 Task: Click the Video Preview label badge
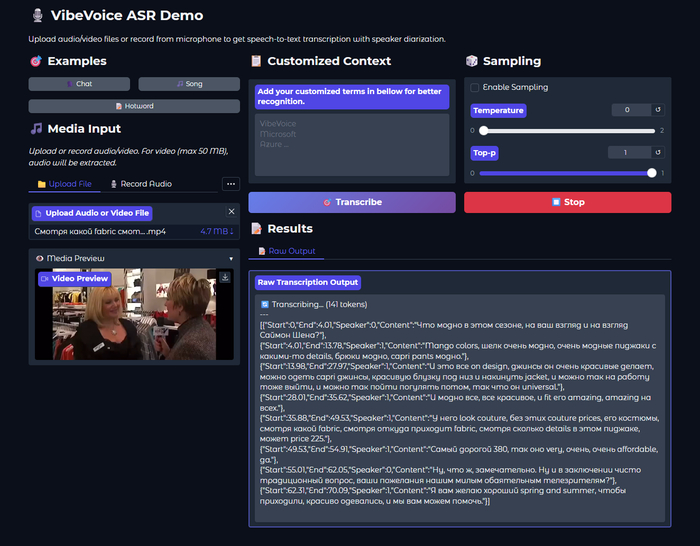point(73,279)
